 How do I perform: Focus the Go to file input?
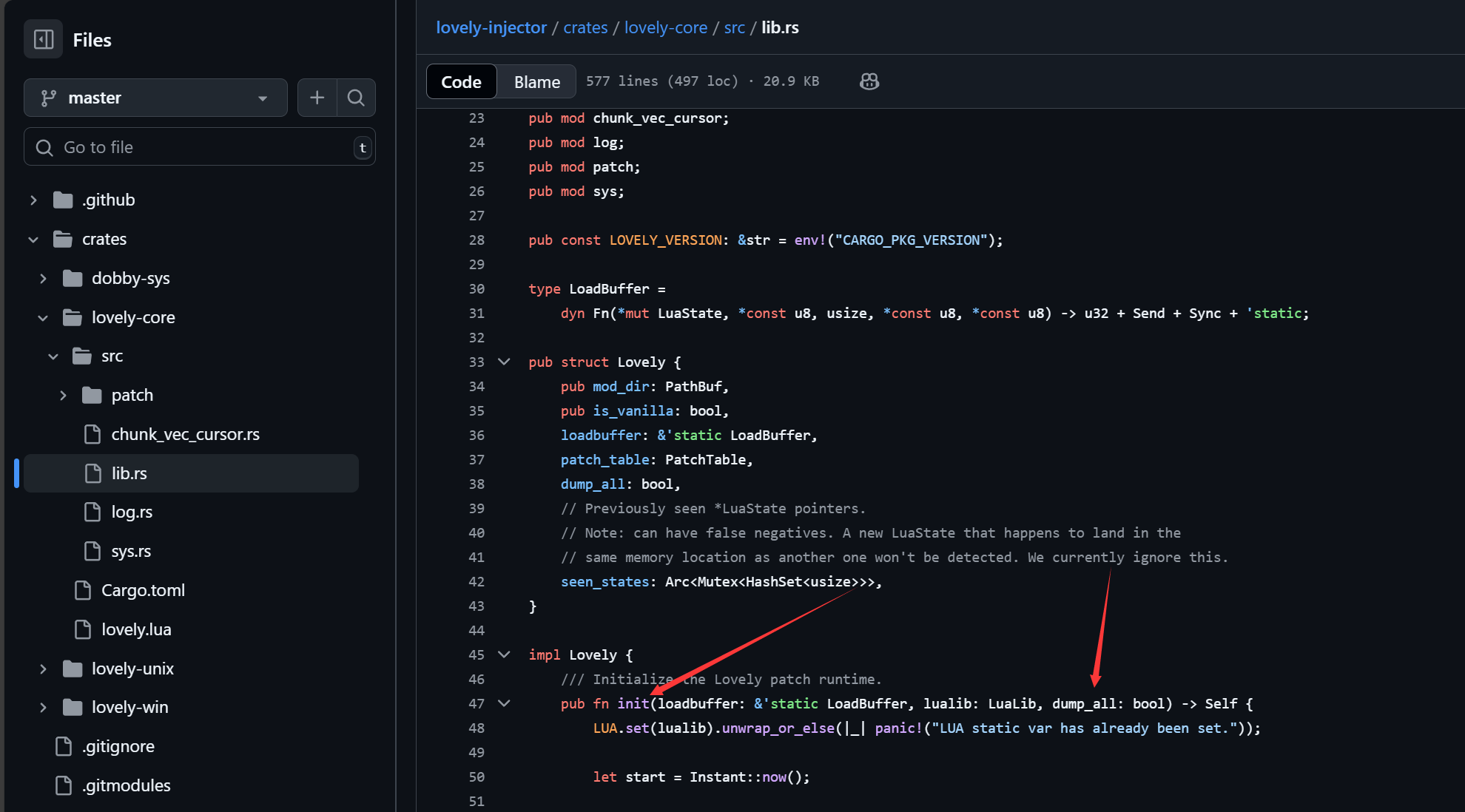point(200,147)
